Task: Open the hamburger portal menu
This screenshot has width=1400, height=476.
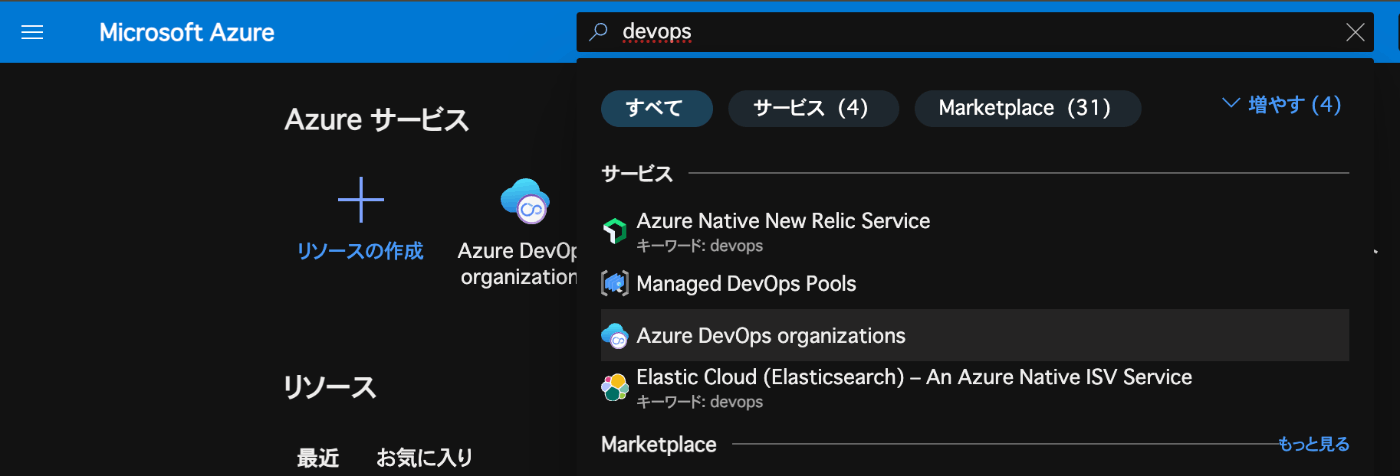Action: [32, 32]
